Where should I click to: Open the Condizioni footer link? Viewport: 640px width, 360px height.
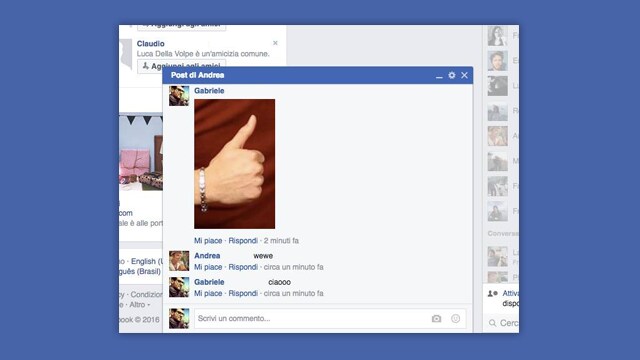click(x=147, y=294)
